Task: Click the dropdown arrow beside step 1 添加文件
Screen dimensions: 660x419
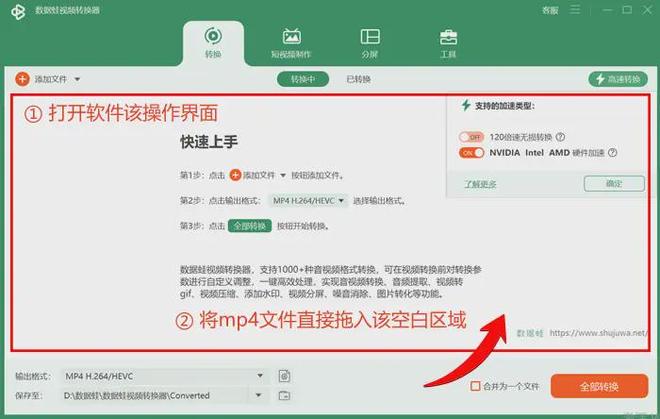Action: pyautogui.click(x=283, y=175)
